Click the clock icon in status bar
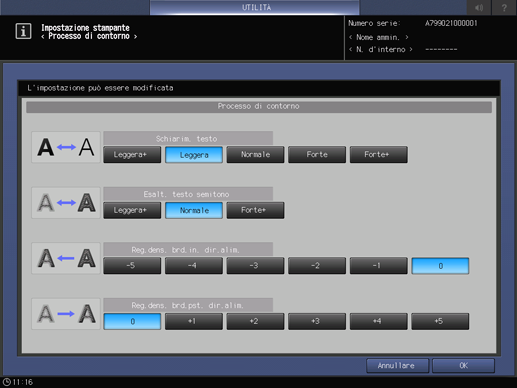The height and width of the screenshot is (388, 517). [7, 382]
